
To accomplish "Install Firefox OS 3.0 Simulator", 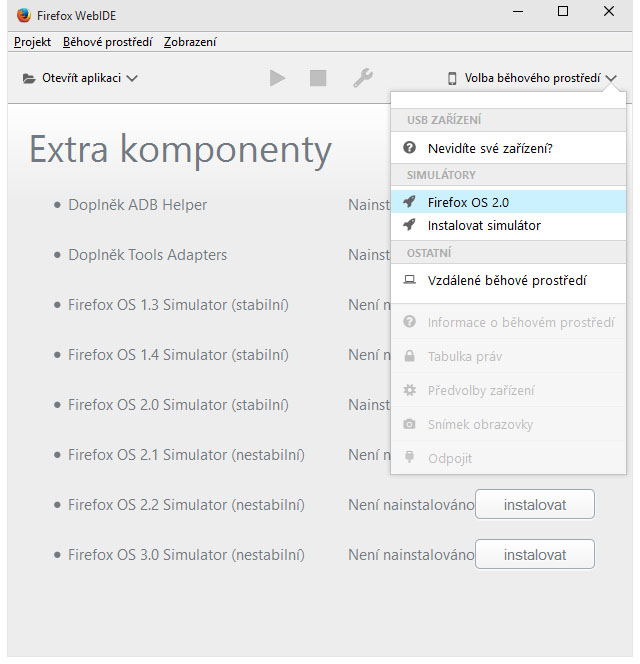I will point(535,555).
